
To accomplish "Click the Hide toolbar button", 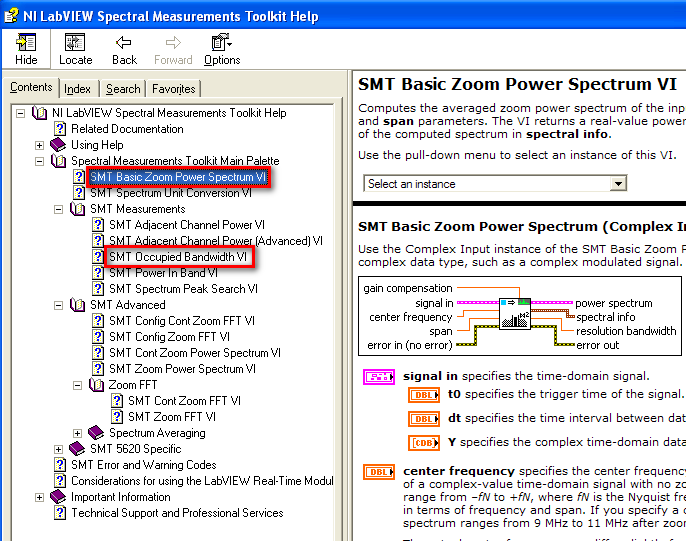I will [26, 49].
